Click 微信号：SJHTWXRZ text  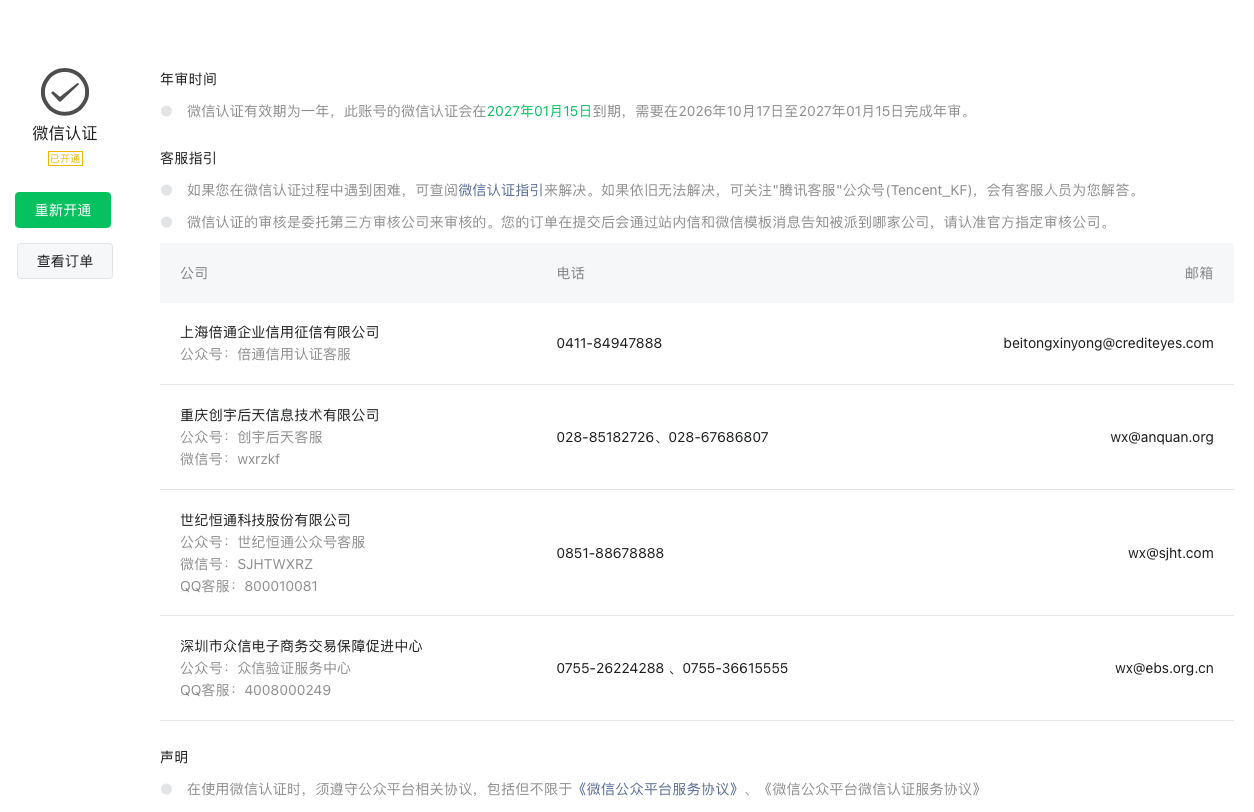(246, 564)
